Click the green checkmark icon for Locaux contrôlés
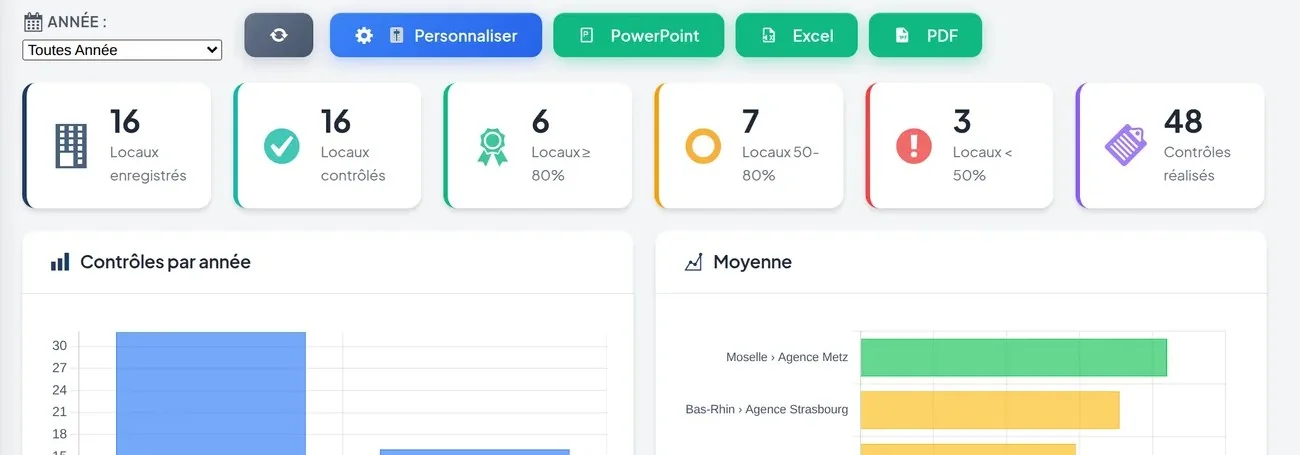 [282, 146]
